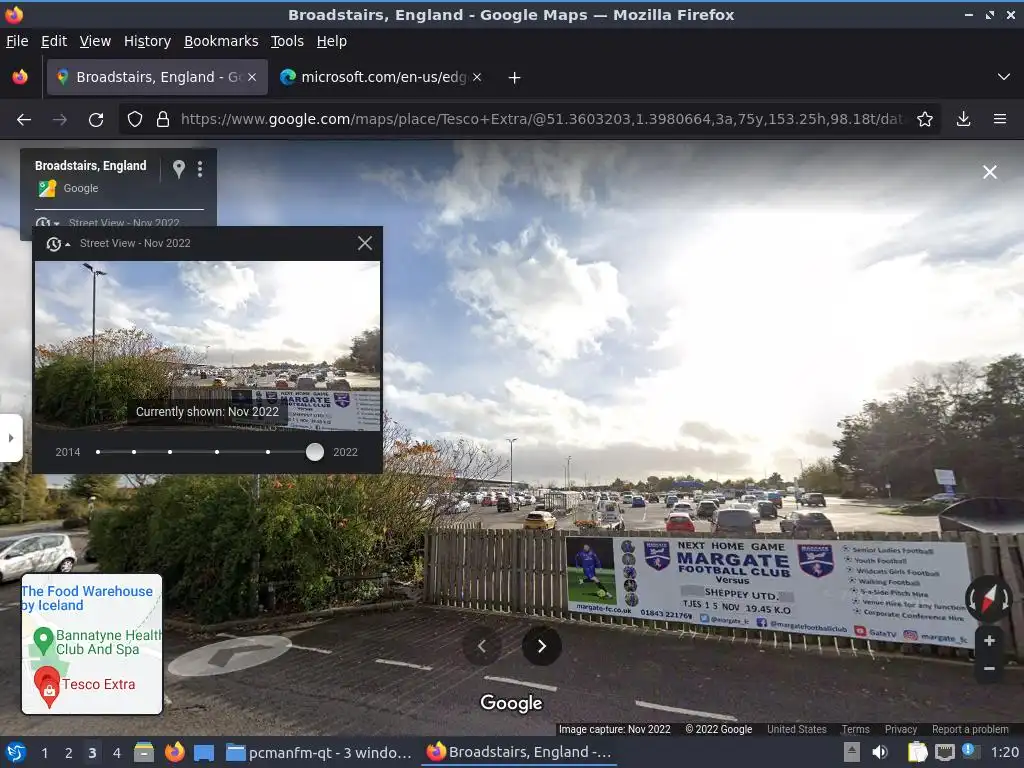Screen dimensions: 1024x768
Task: Click location pin icon in Broadstairs card
Action: pyautogui.click(x=178, y=169)
